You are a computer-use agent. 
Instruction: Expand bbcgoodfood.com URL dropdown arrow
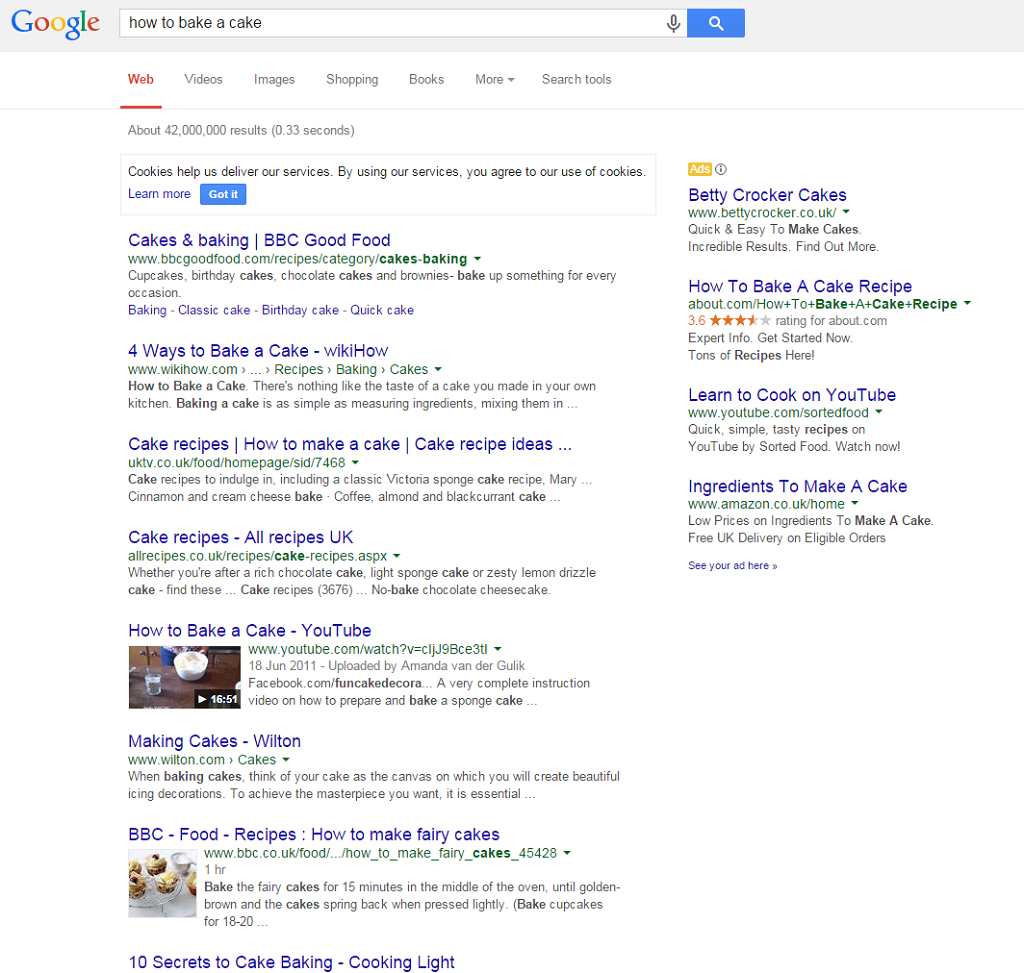[x=477, y=259]
